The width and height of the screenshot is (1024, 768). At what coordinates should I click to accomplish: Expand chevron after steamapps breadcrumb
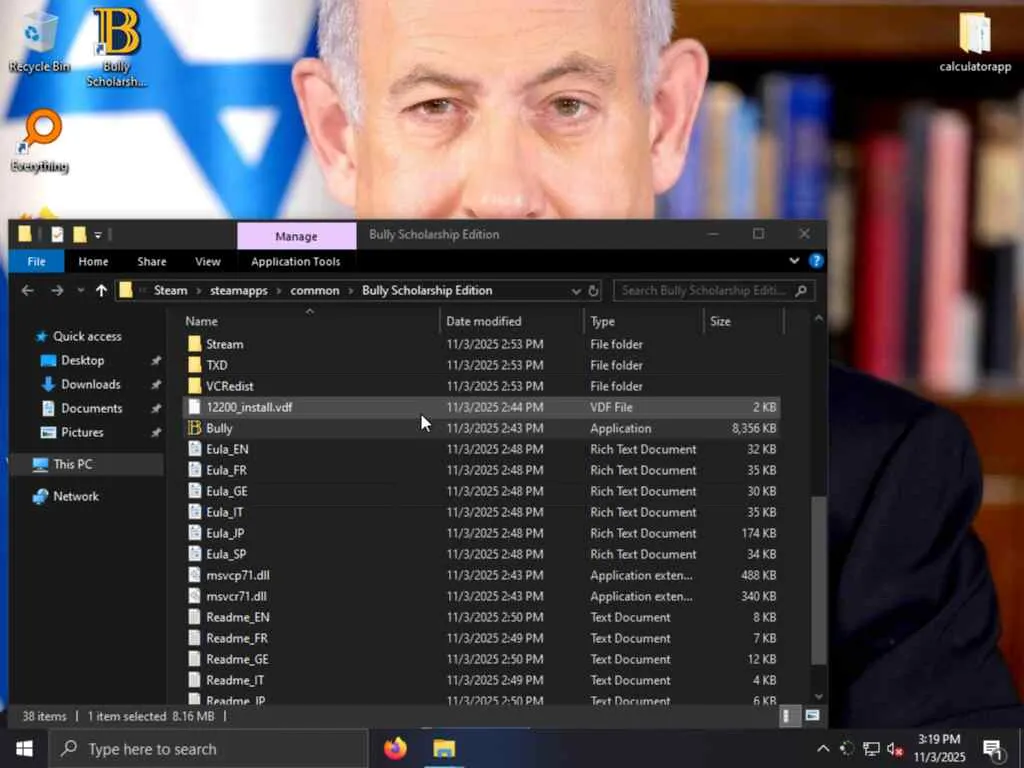[x=279, y=291]
